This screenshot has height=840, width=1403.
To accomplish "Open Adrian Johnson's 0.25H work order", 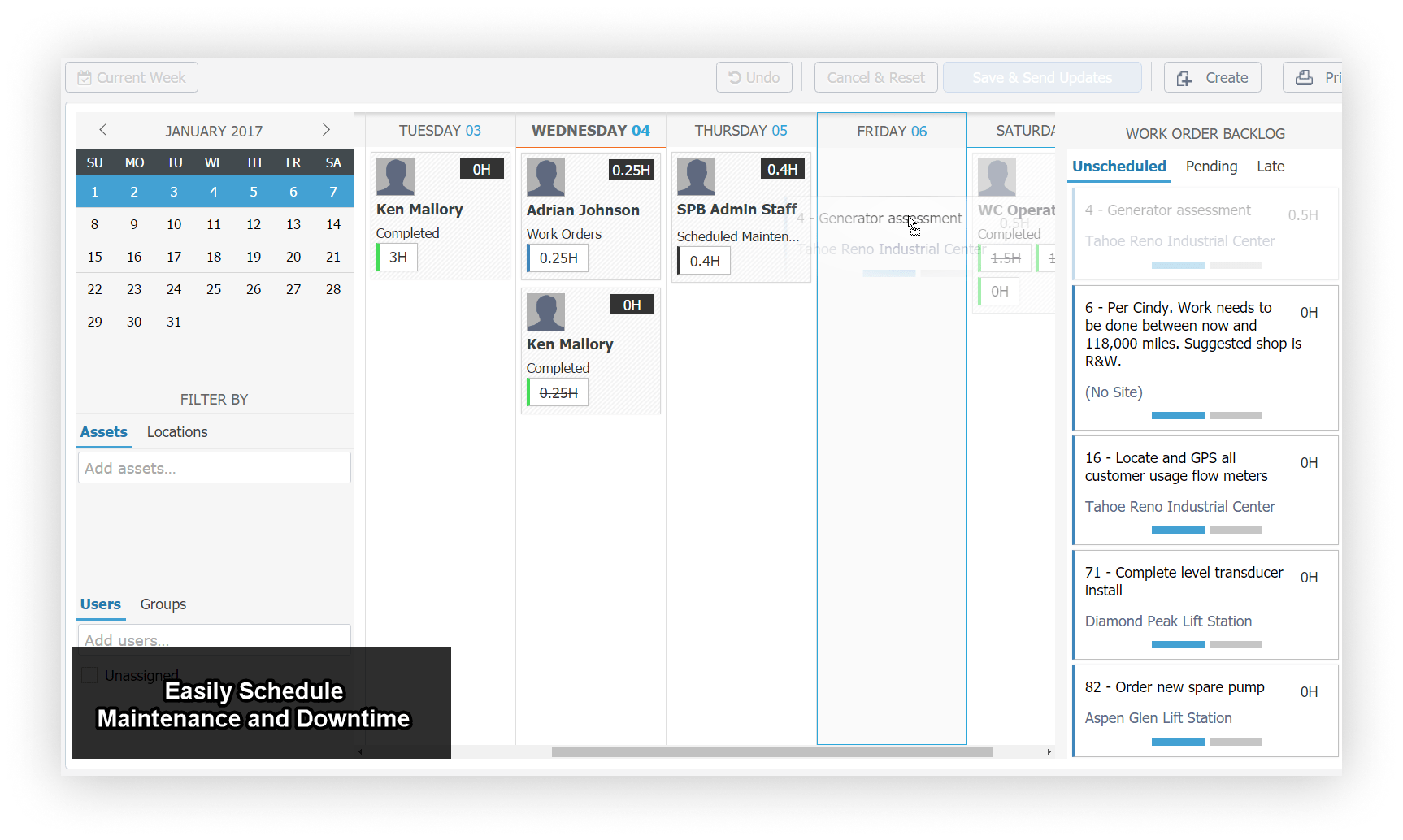I will click(558, 258).
